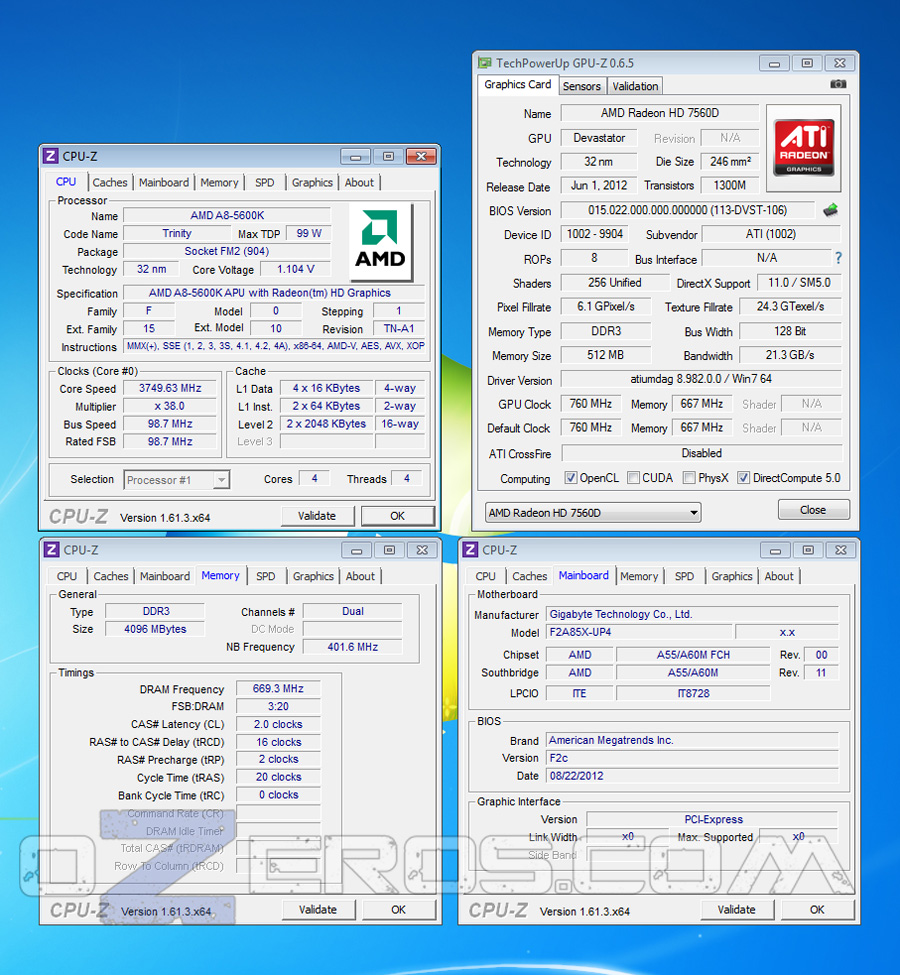Click the Multiplier value x 38.0
Image resolution: width=900 pixels, height=975 pixels.
(170, 406)
